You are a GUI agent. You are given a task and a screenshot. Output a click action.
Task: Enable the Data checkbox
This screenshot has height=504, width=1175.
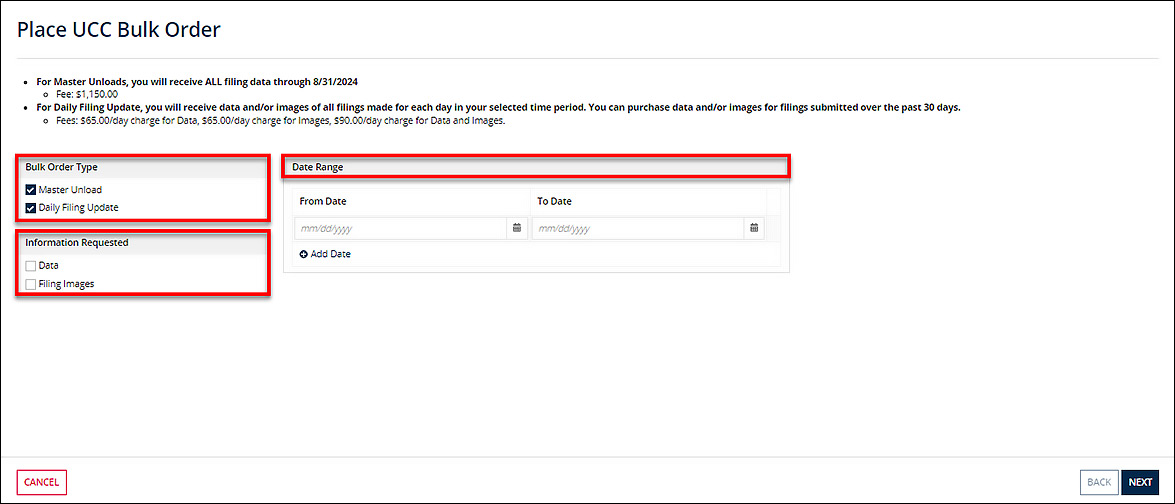(x=31, y=266)
